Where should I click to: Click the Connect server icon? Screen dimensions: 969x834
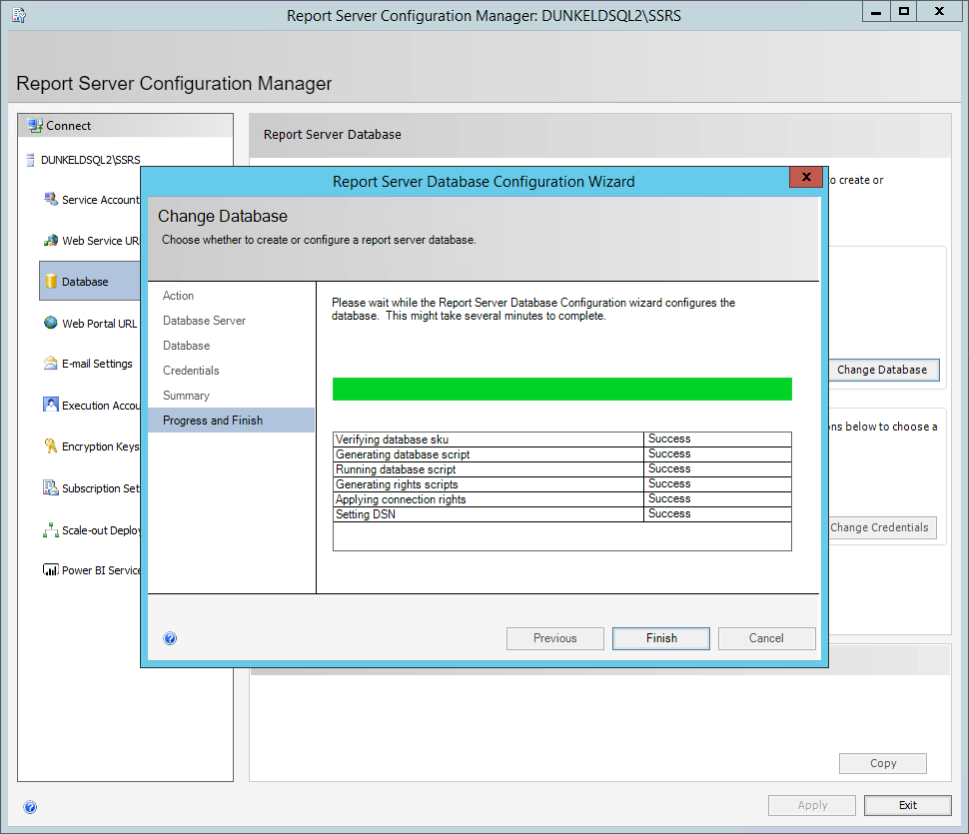(35, 126)
